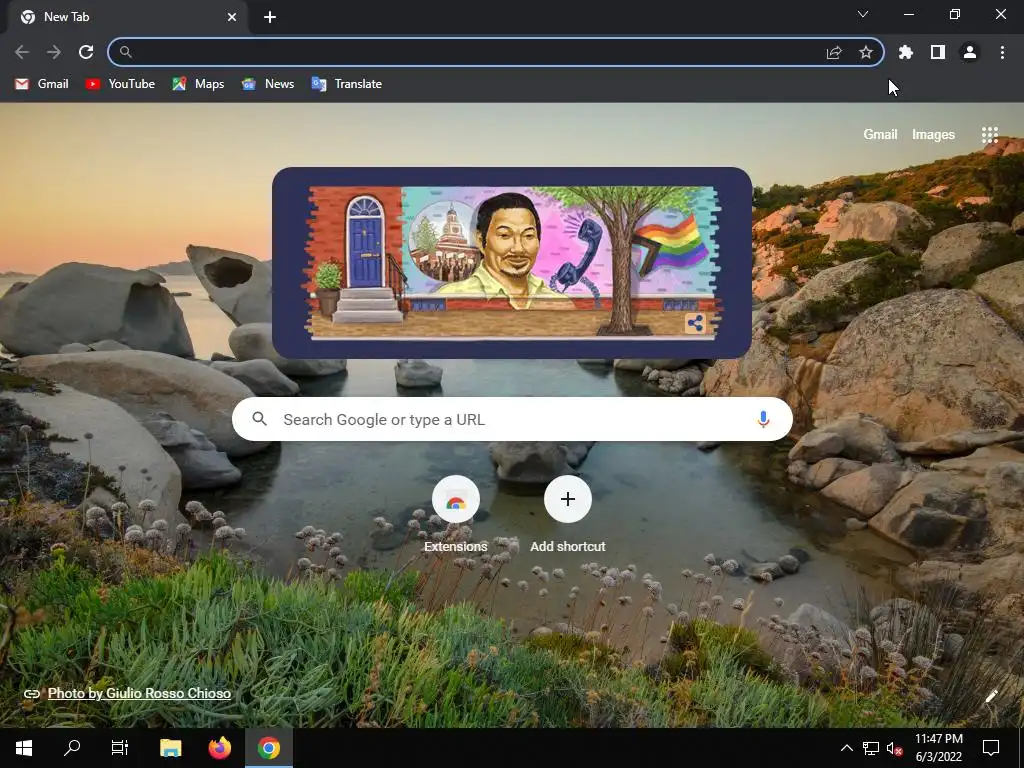
Task: Share the Google Doodle
Action: tap(695, 323)
